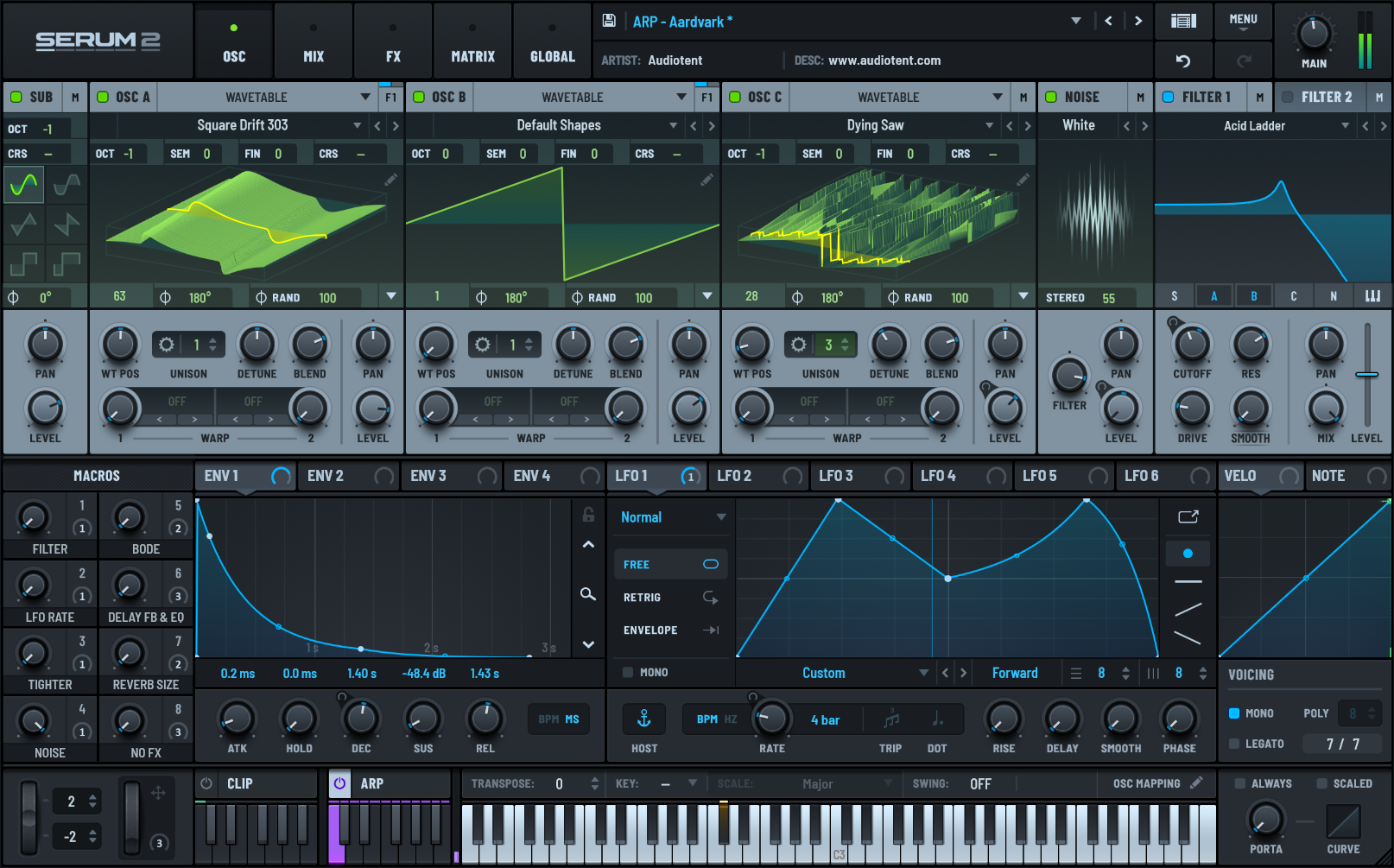Lock the envelope view with the padlock icon

[588, 515]
